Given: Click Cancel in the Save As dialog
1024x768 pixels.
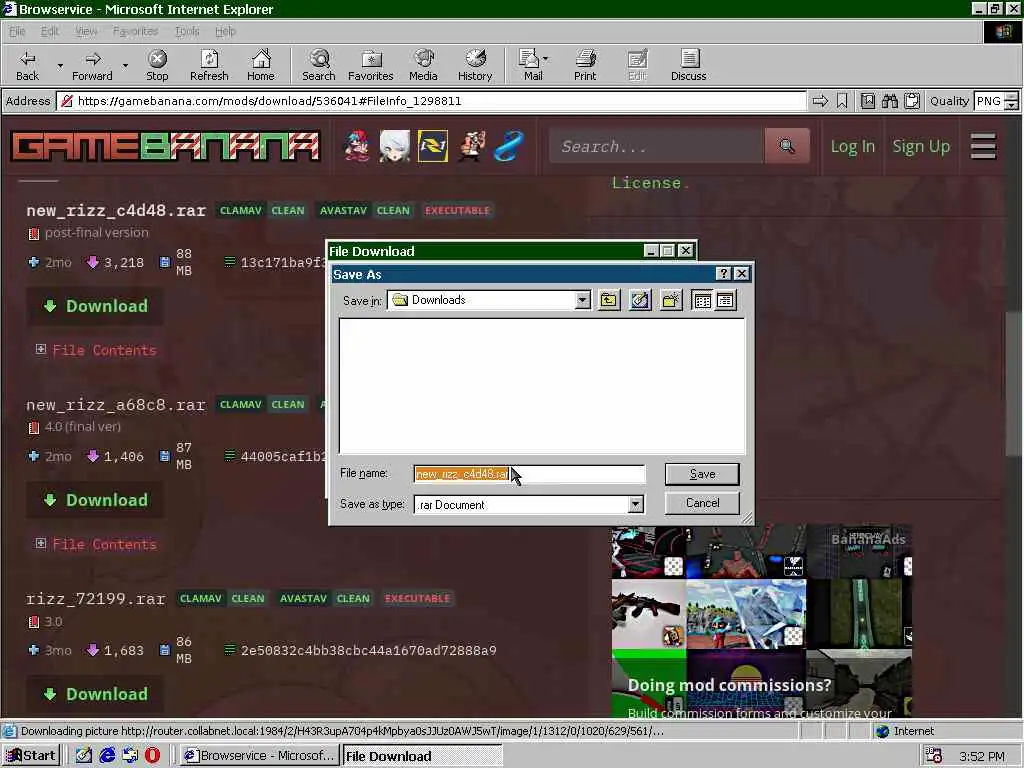Looking at the screenshot, I should click(702, 503).
